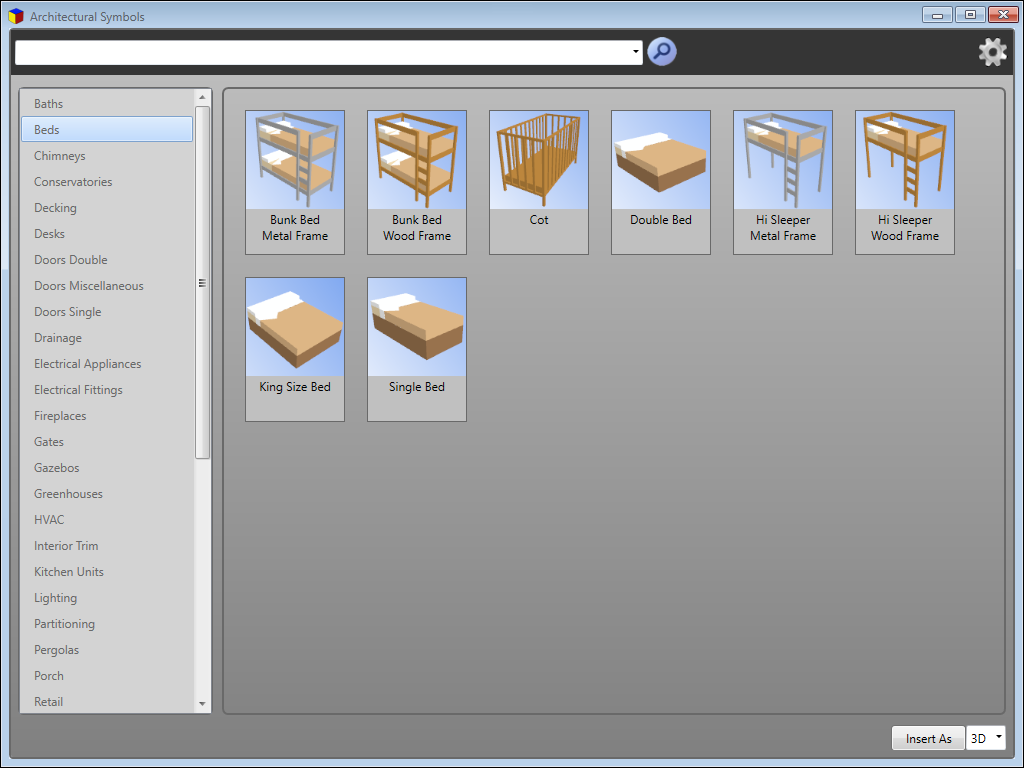
Task: Click the search magnifier icon
Action: pos(661,51)
